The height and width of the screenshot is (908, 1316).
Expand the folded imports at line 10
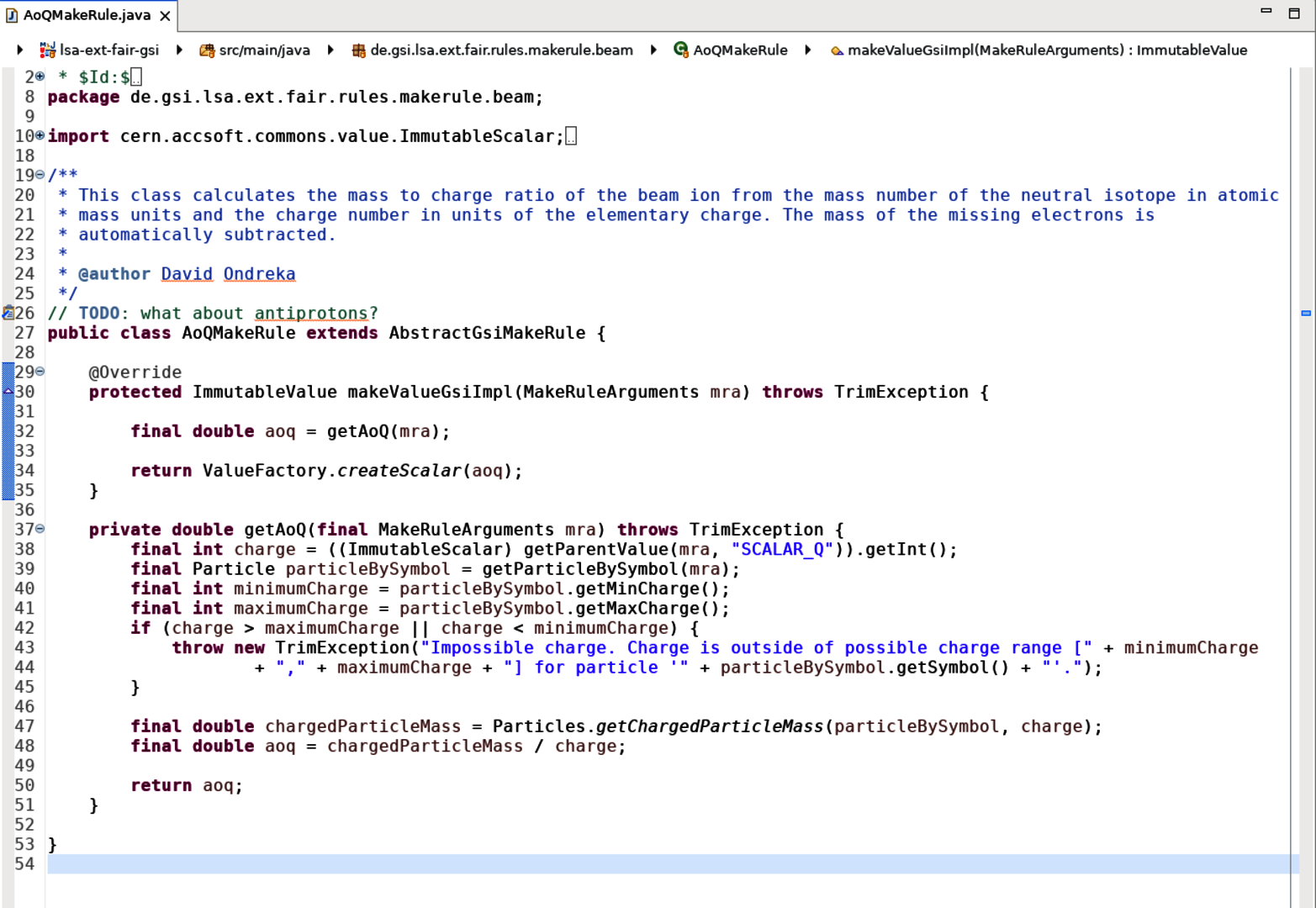pyautogui.click(x=40, y=135)
